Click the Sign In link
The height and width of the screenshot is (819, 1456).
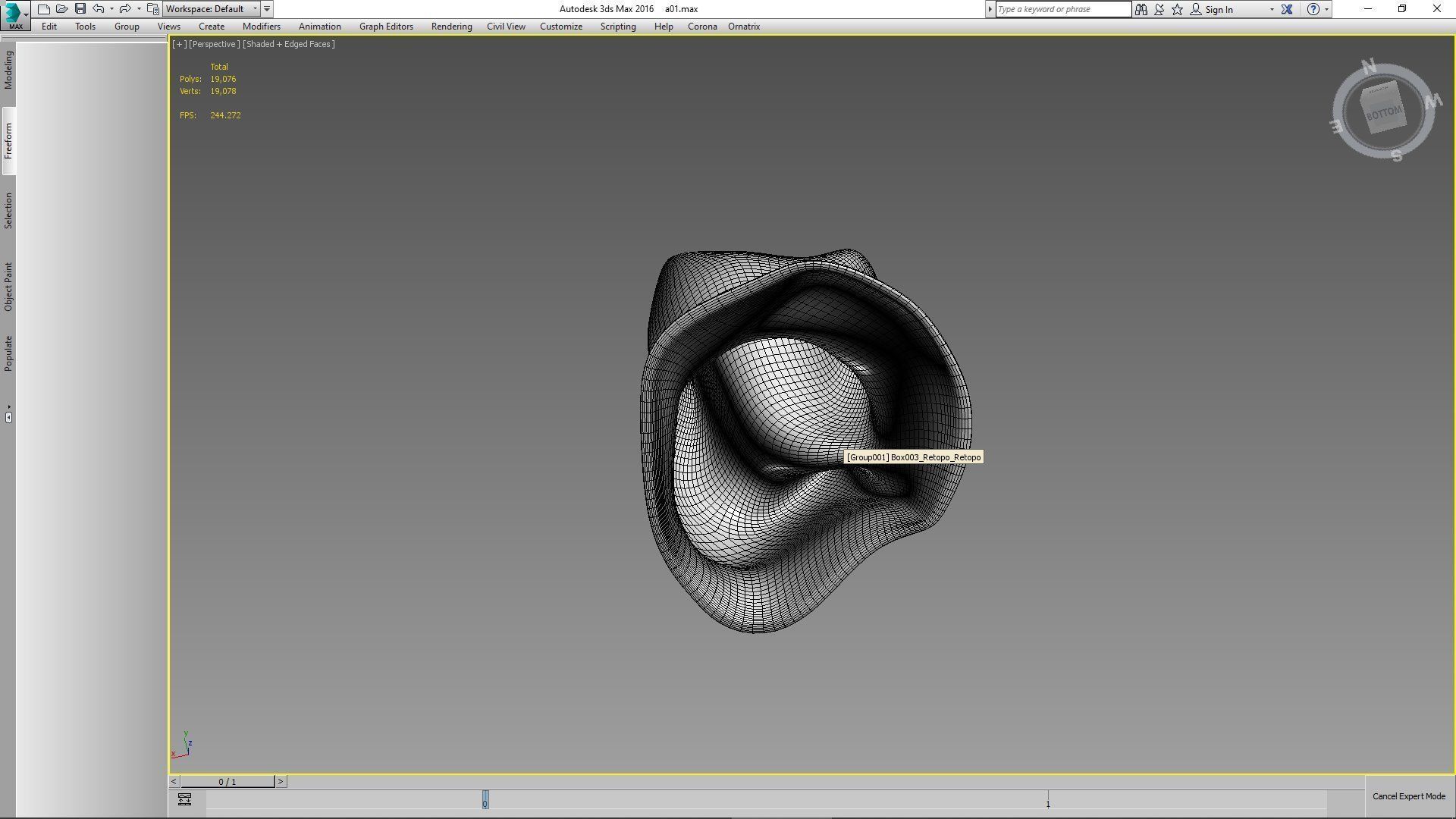1218,9
